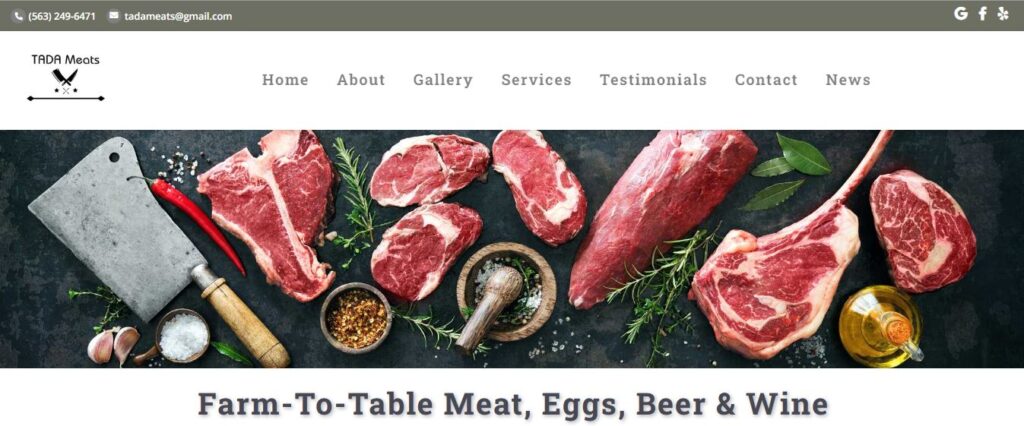Open the Gallery menu item
The height and width of the screenshot is (426, 1024).
(x=443, y=80)
